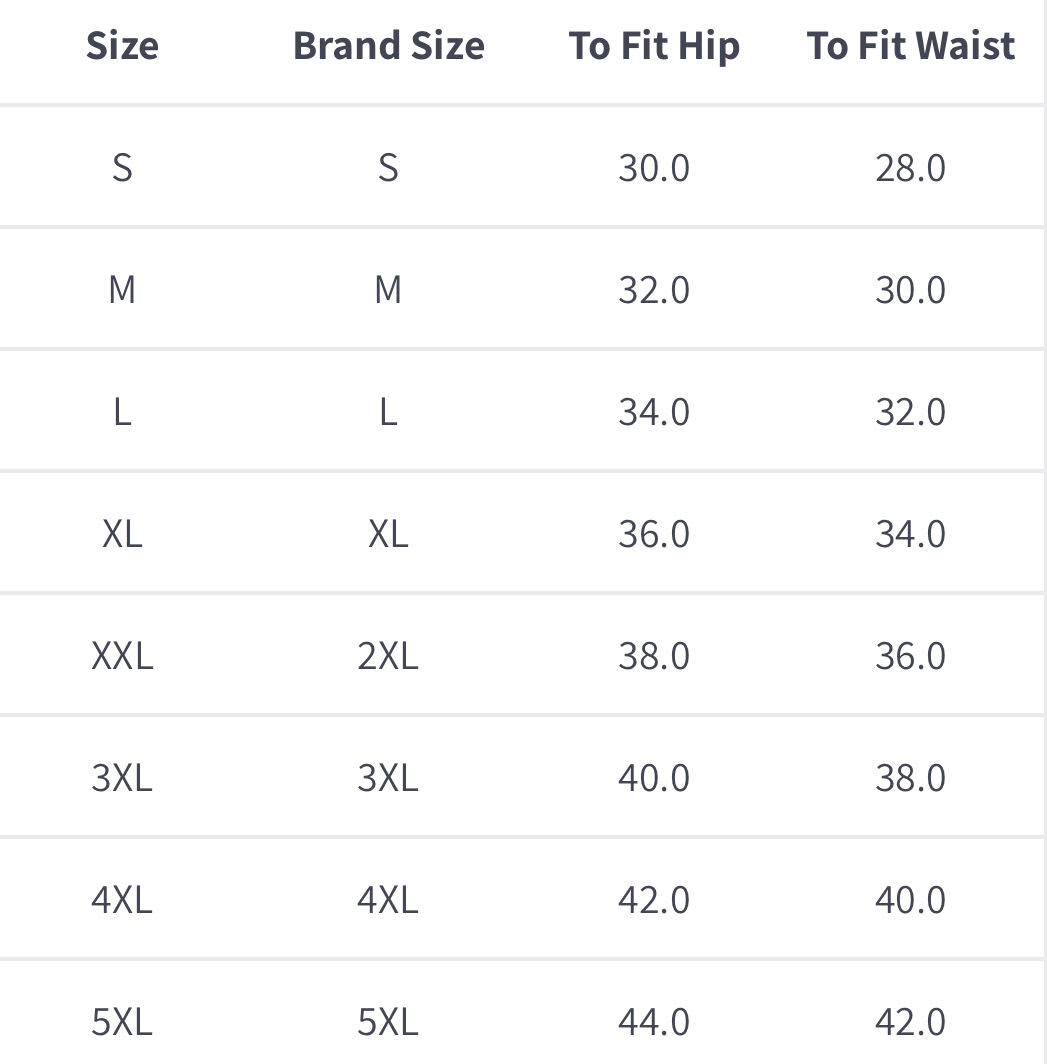The height and width of the screenshot is (1064, 1047).
Task: Select hip value 44.0 in 5XL row
Action: (x=654, y=1022)
